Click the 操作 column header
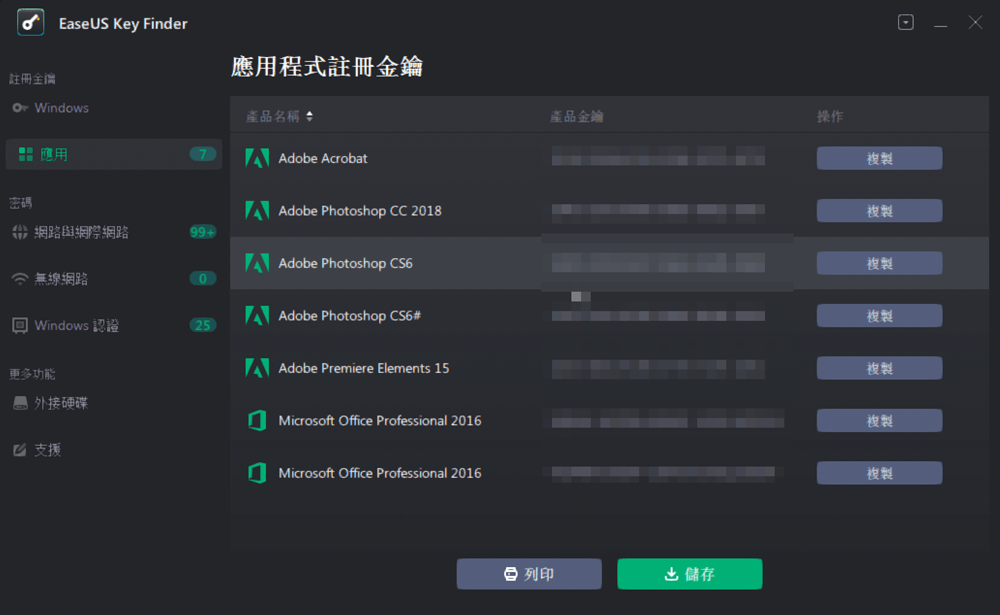Image resolution: width=1000 pixels, height=615 pixels. (830, 116)
